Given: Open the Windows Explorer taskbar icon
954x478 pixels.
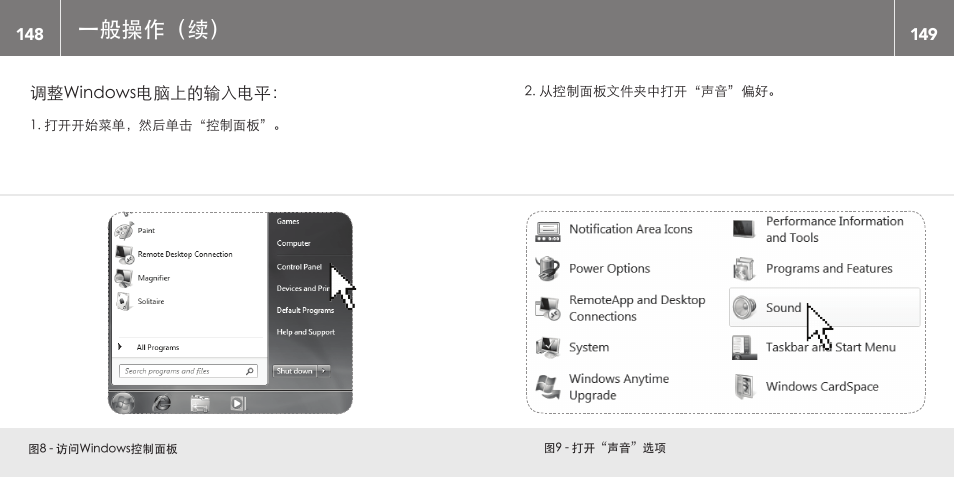Looking at the screenshot, I should click(200, 403).
